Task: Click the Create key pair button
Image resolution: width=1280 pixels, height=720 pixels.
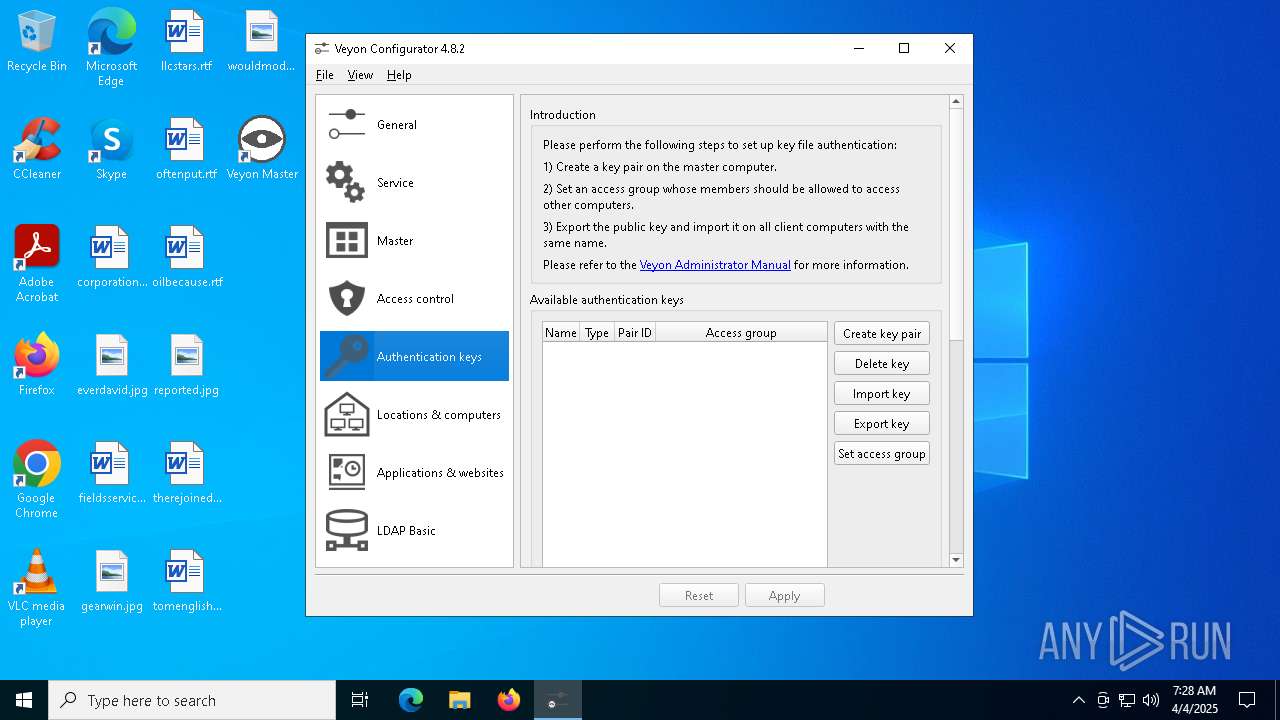Action: coord(882,334)
